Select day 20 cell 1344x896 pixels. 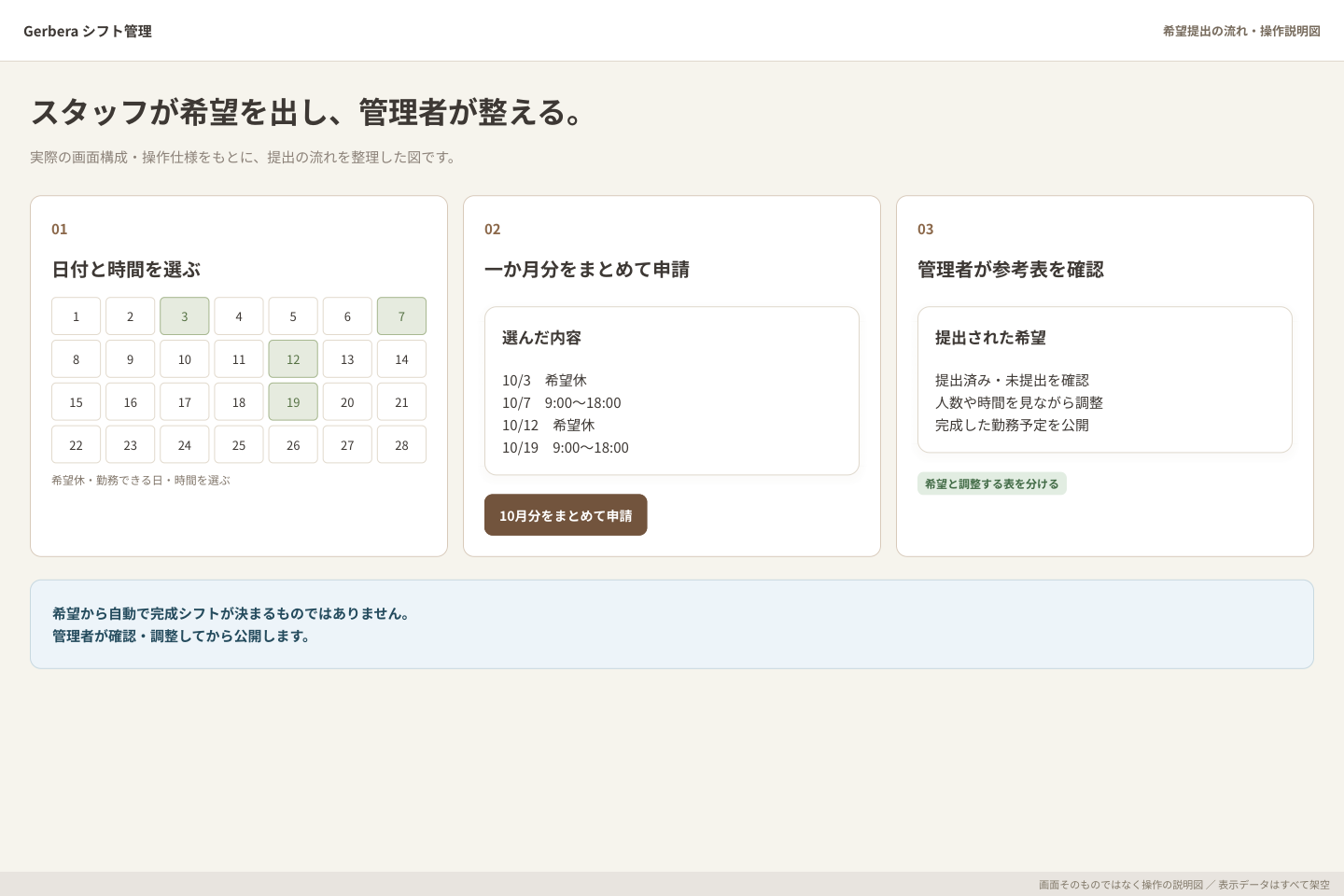click(347, 402)
